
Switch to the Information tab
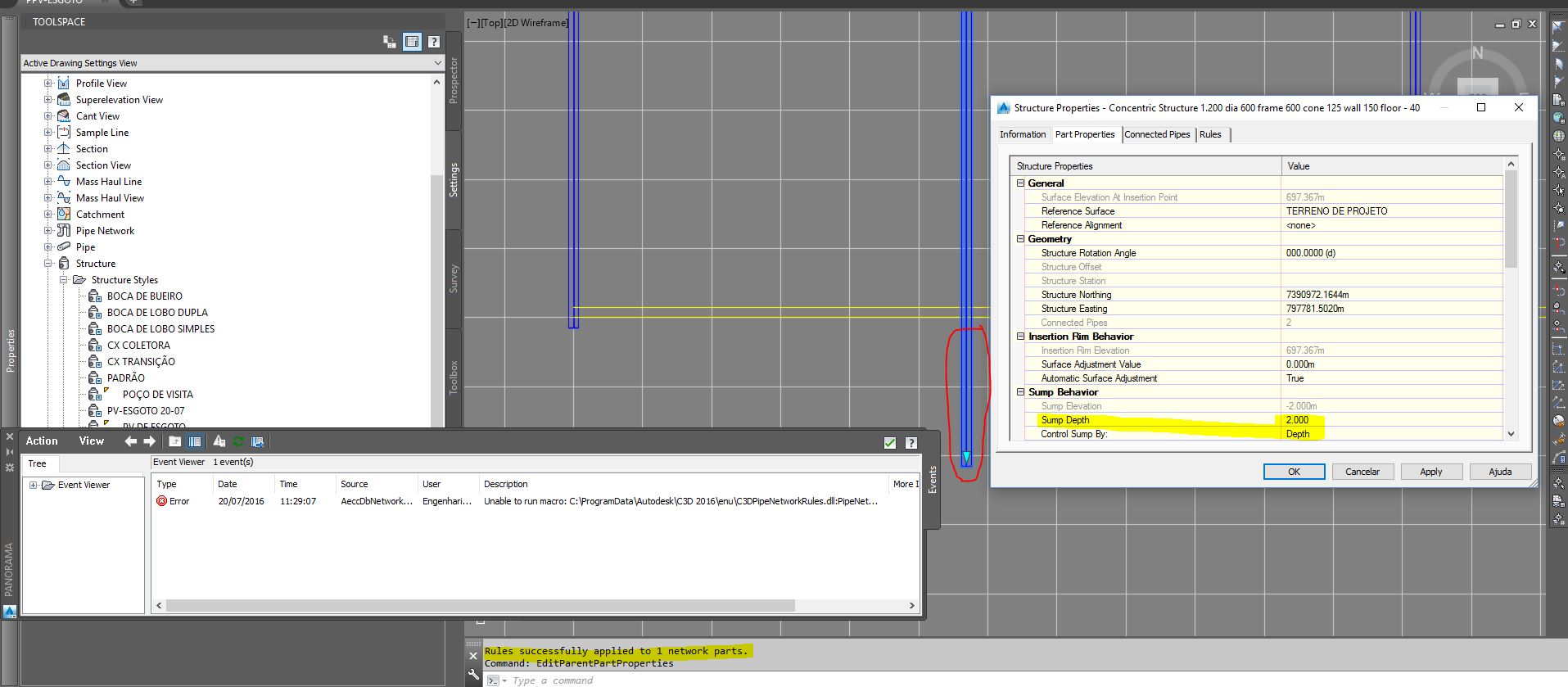[x=1023, y=134]
